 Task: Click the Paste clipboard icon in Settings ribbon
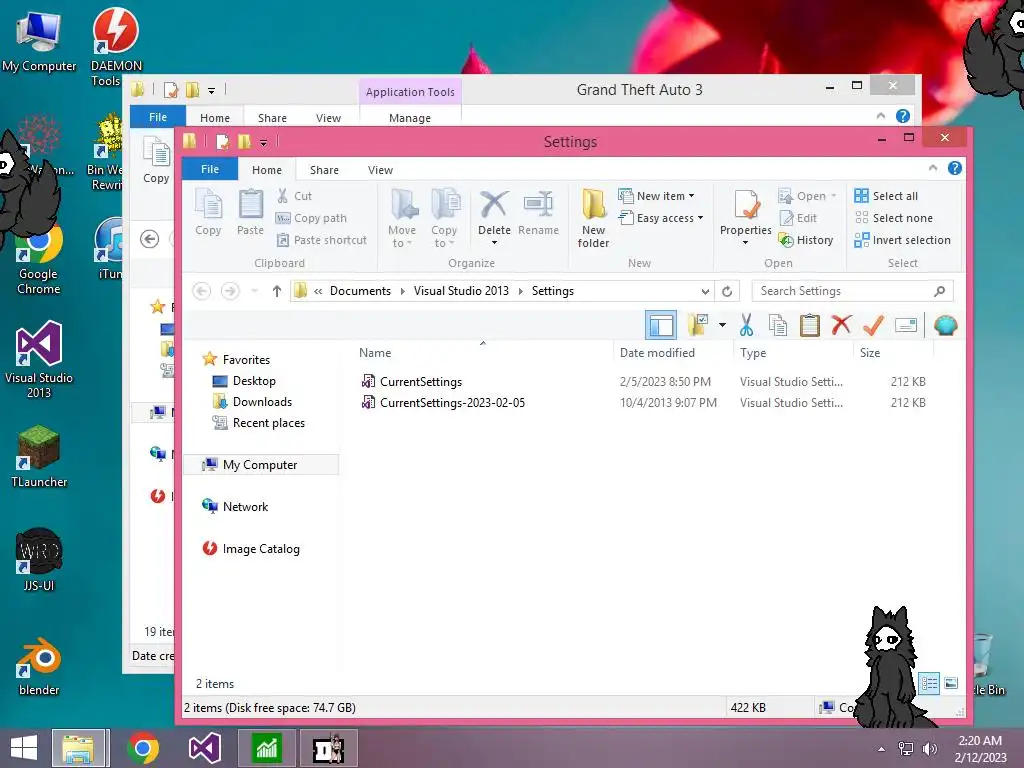pos(250,212)
